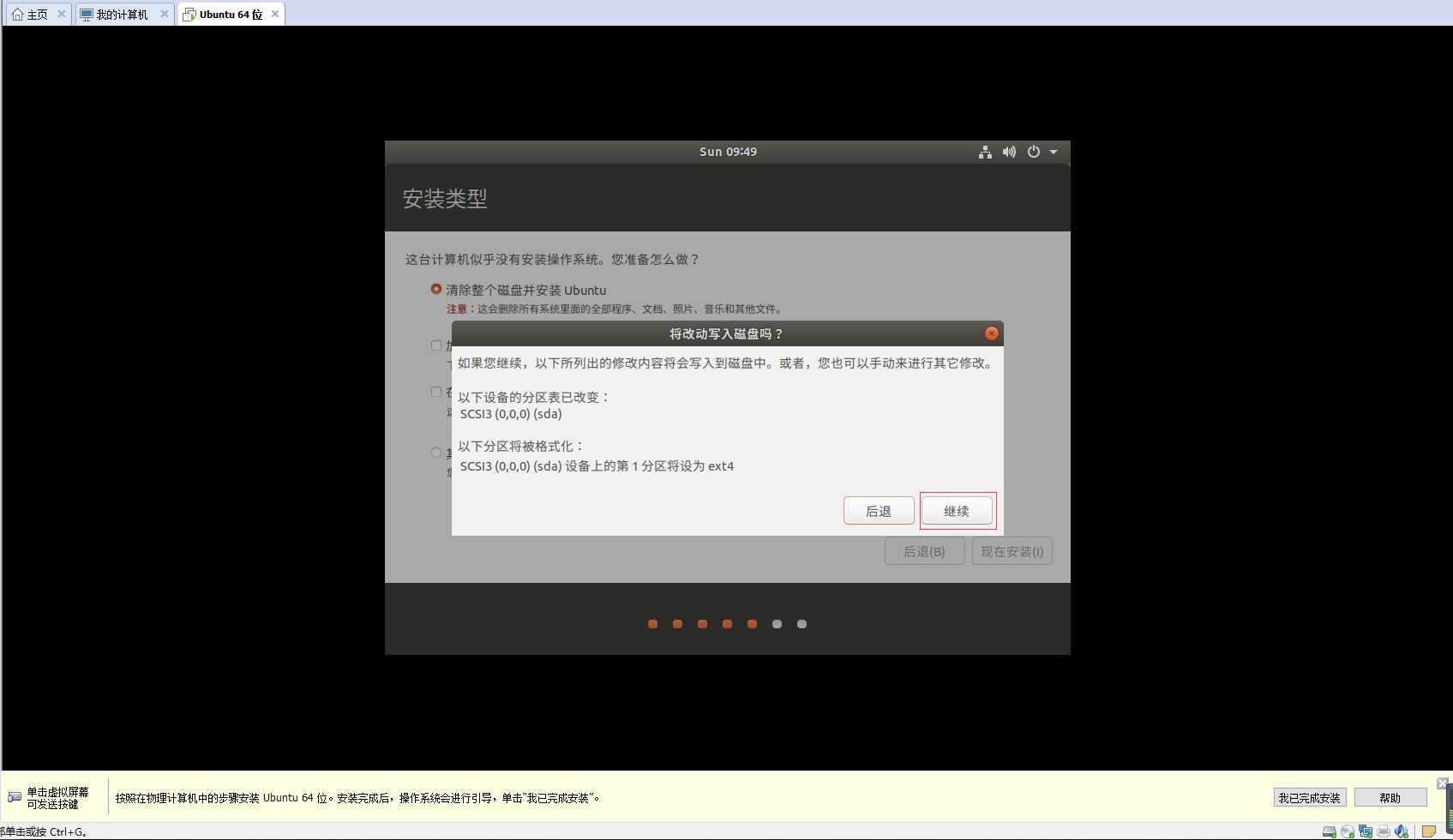Image resolution: width=1453 pixels, height=840 pixels.
Task: Open the Ubuntu volume speaker icon
Action: (1009, 152)
